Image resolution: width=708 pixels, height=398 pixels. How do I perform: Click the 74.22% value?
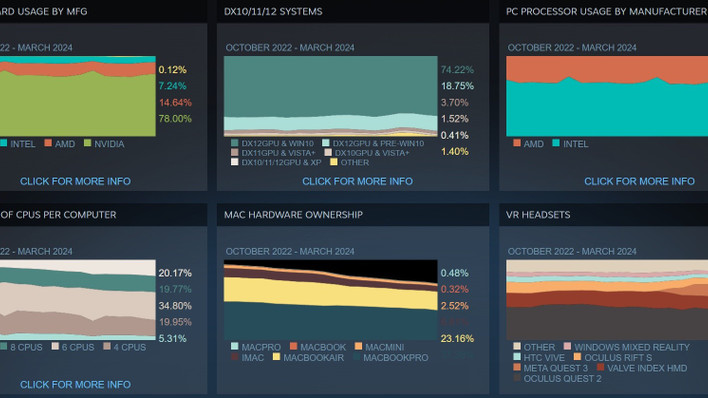click(457, 70)
